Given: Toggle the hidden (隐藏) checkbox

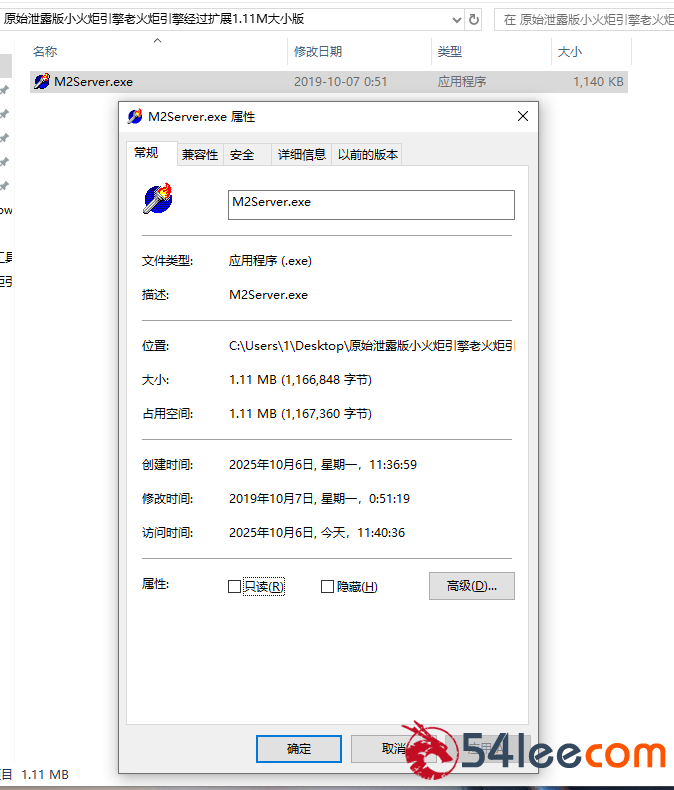Looking at the screenshot, I should pos(327,587).
